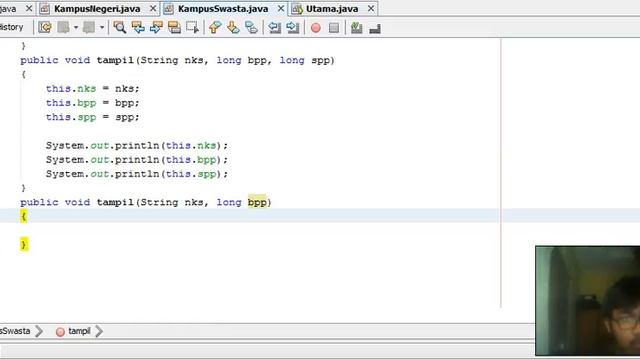Toggle Highlight Search icon
640x360 pixels.
pos(174,27)
